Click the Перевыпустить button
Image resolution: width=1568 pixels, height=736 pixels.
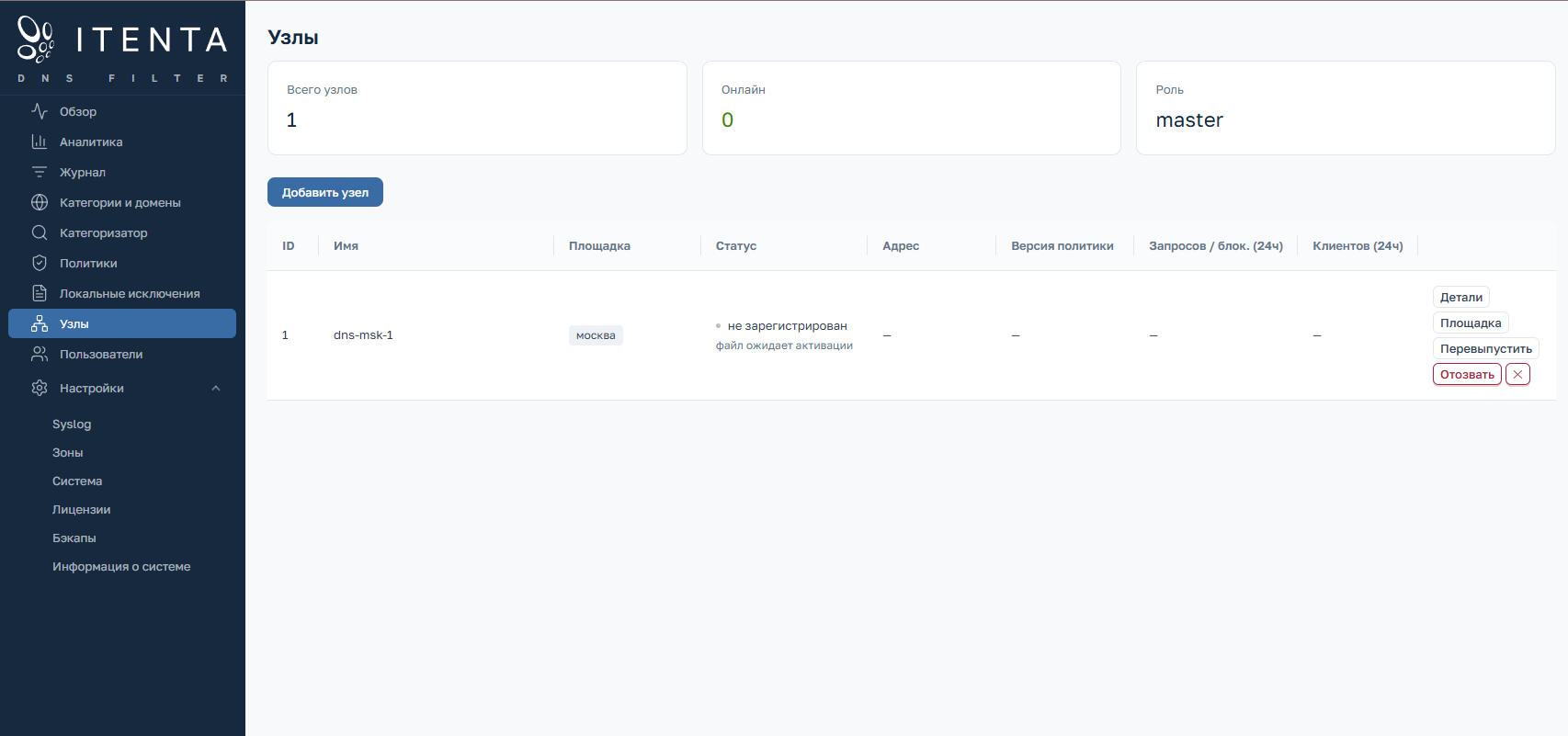1486,348
